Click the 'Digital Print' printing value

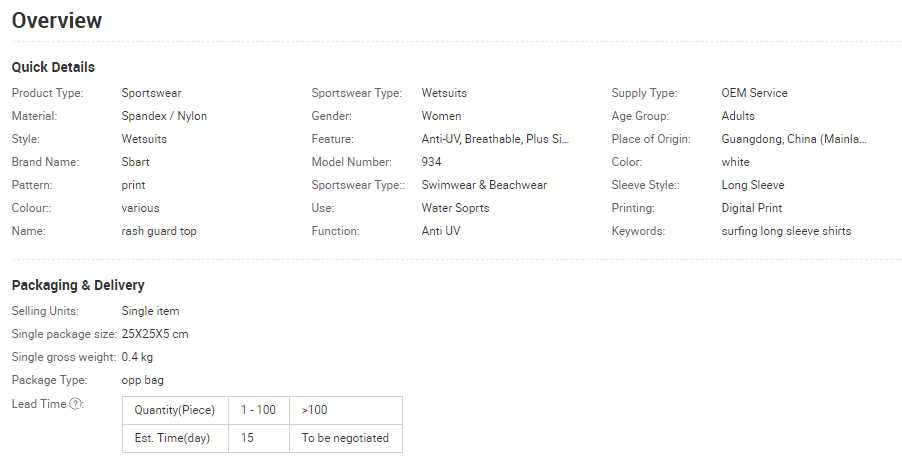pos(751,208)
